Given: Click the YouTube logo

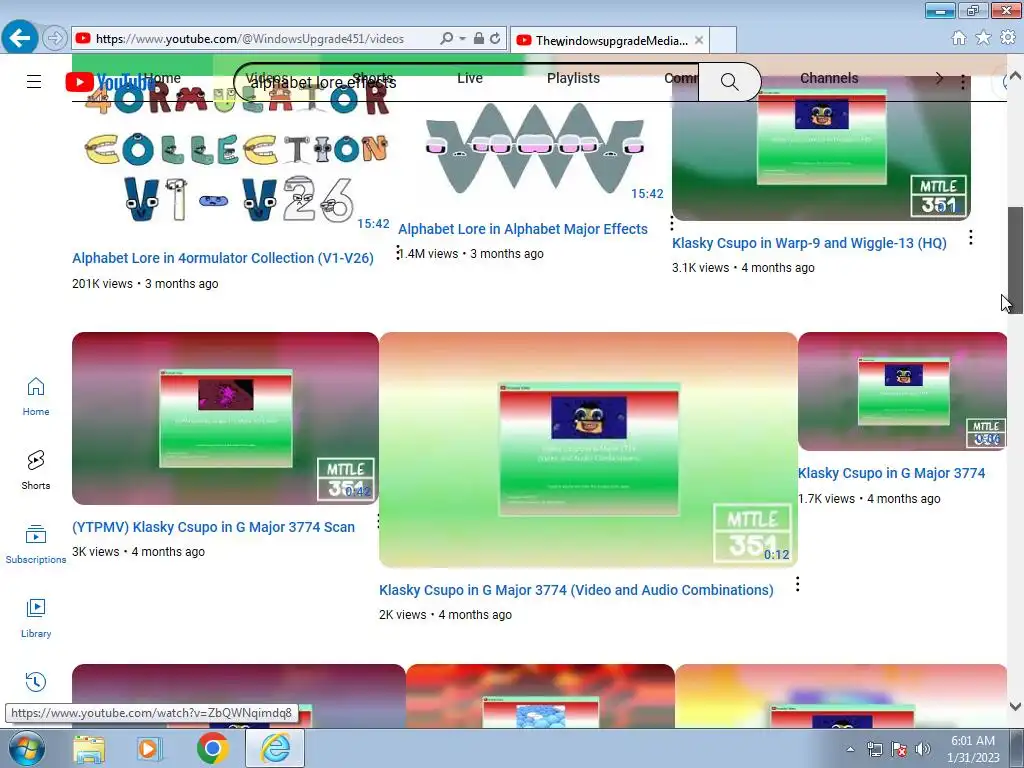Looking at the screenshot, I should coord(110,82).
